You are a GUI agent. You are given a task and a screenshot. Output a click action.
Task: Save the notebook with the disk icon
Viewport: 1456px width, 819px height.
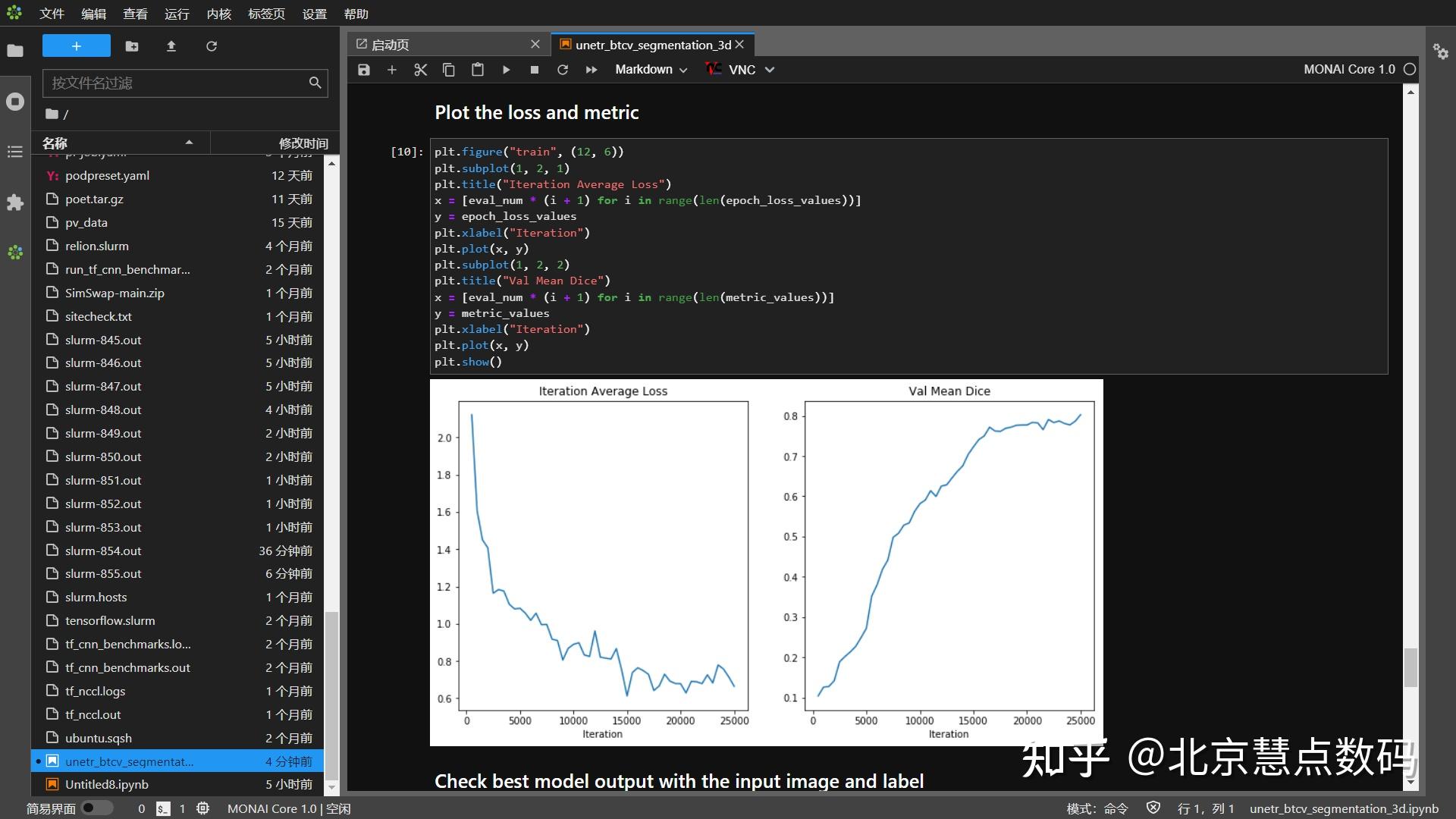coord(364,70)
